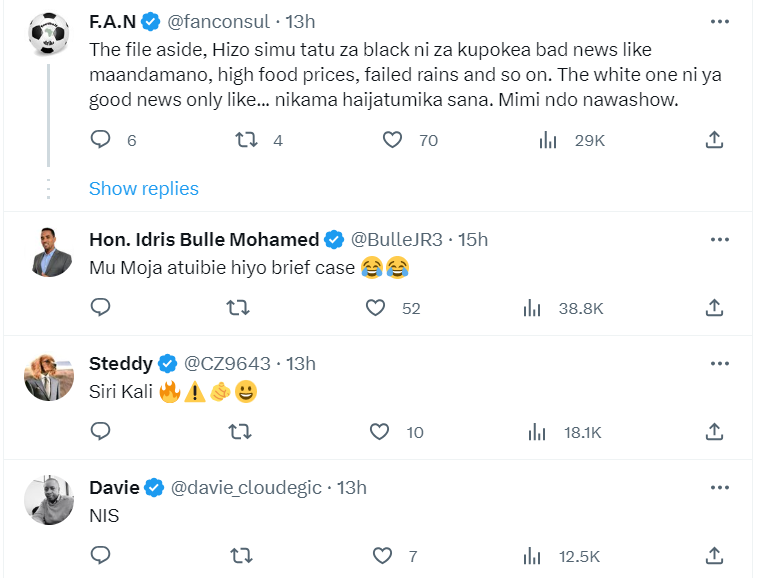Open the @CZ9643 profile handle

tap(226, 363)
